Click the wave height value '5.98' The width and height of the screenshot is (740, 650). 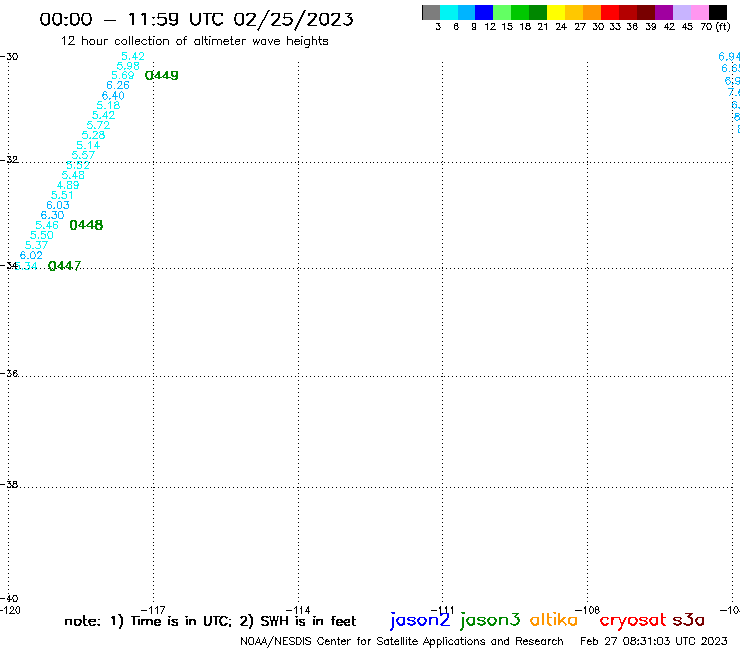(128, 66)
